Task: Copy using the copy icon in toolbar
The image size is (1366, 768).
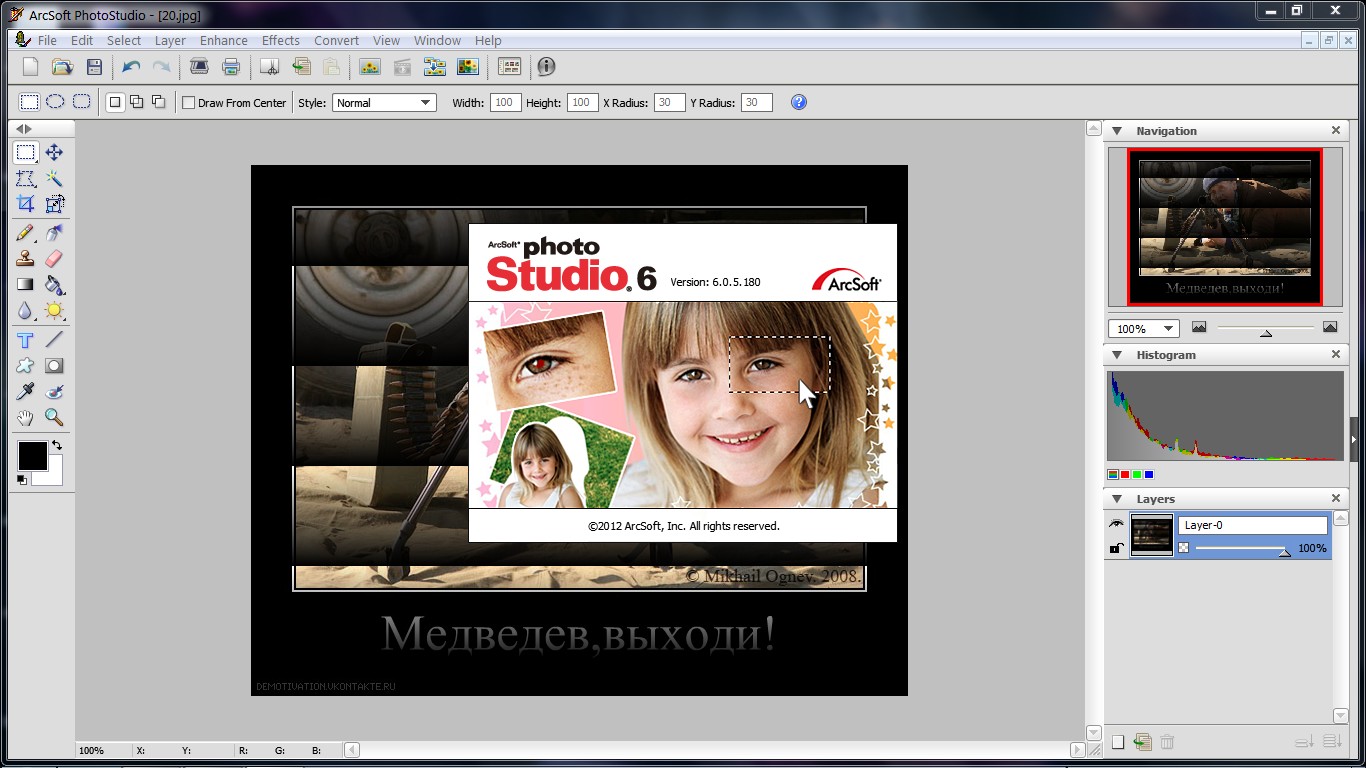Action: click(301, 67)
